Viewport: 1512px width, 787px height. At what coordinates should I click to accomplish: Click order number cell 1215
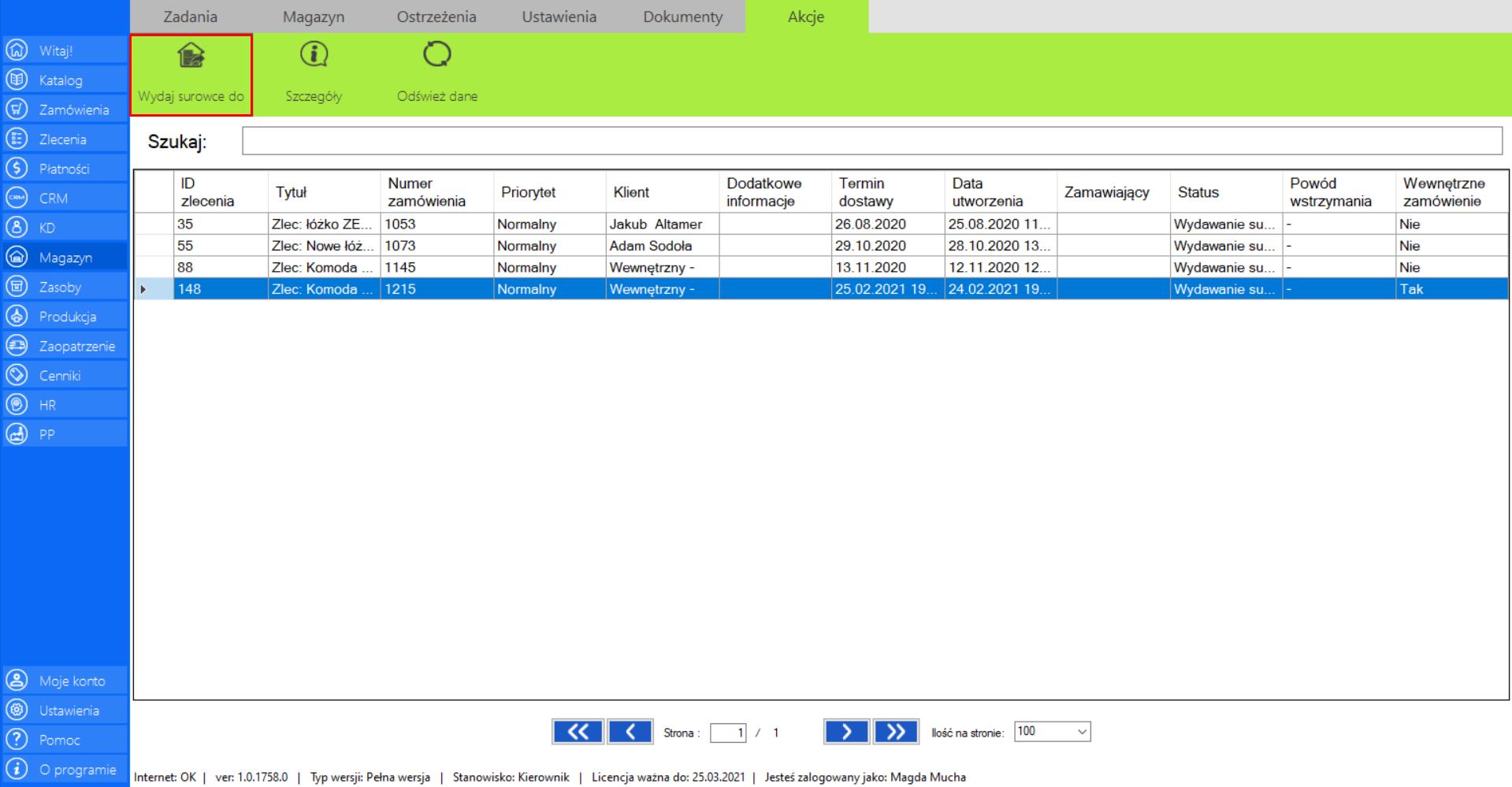tap(437, 289)
